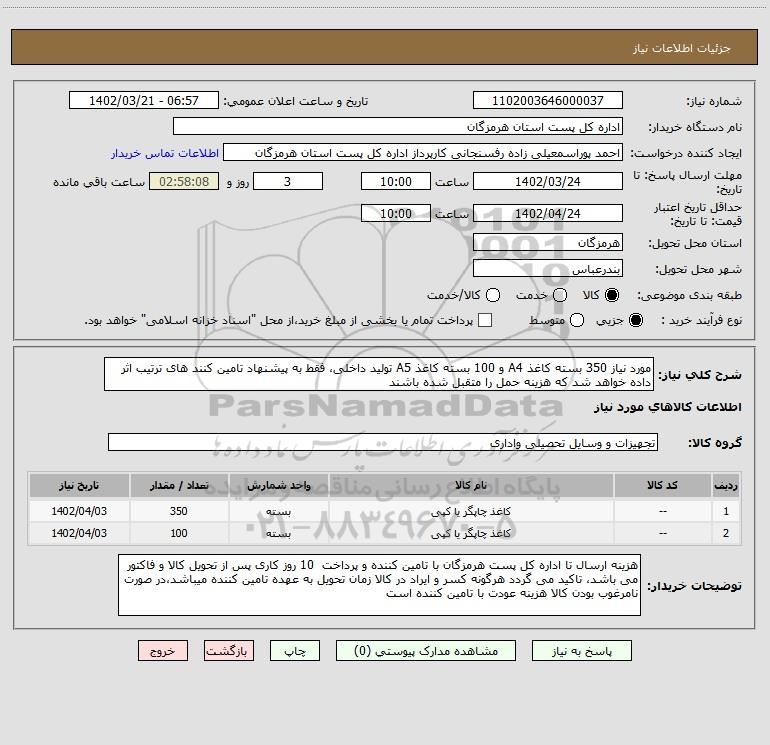
Task: Click row 2 item name کاغذ چاپگر یا کپی
Action: tap(471, 533)
